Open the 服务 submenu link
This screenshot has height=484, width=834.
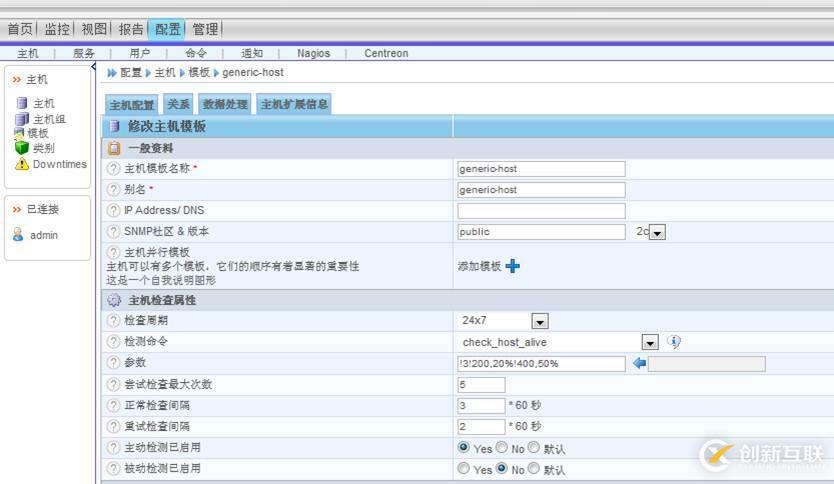(x=84, y=53)
